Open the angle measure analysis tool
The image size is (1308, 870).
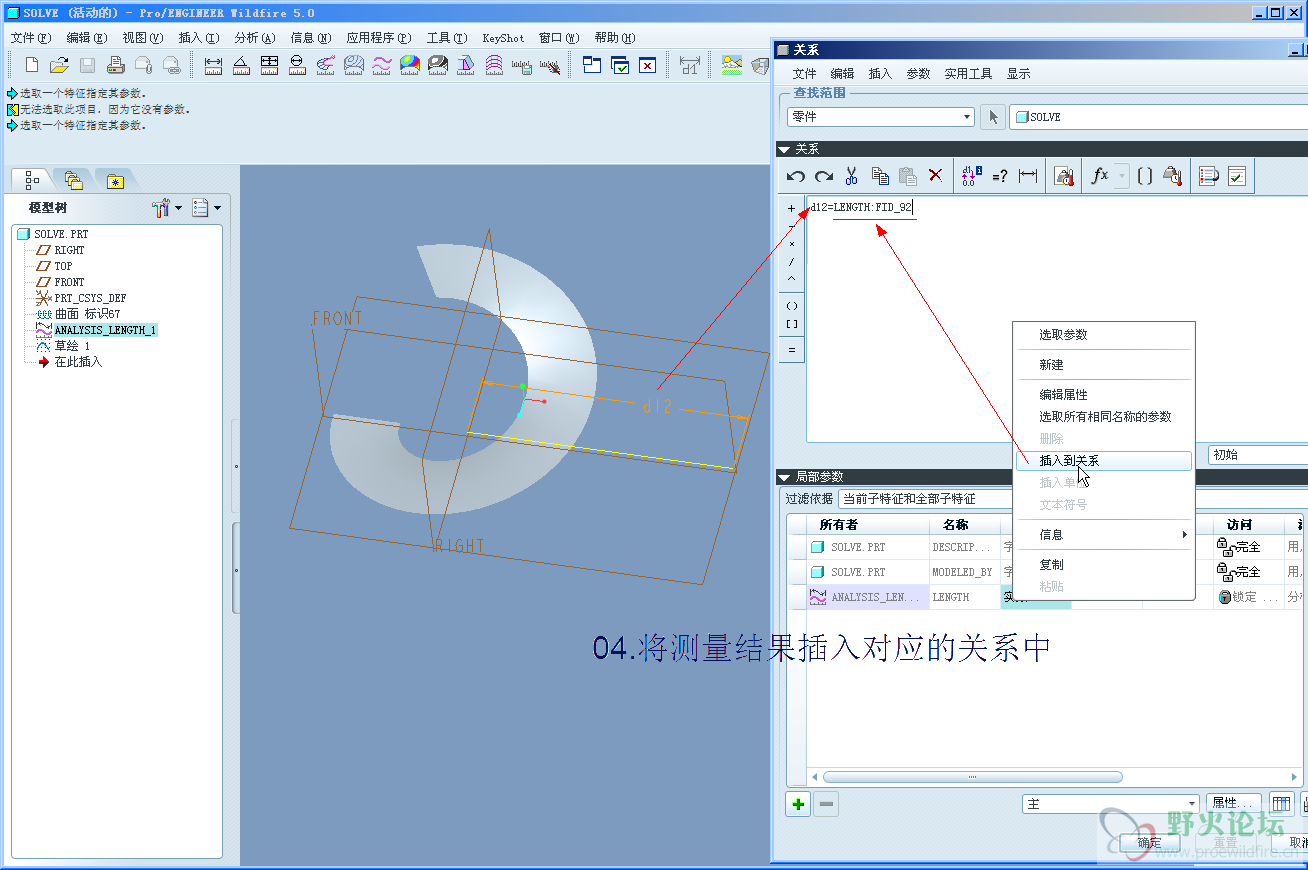click(x=241, y=65)
